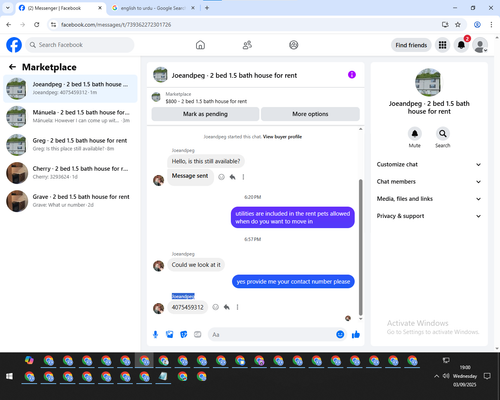Open the Groups icon in top navigation
This screenshot has height=400, width=500.
(294, 45)
